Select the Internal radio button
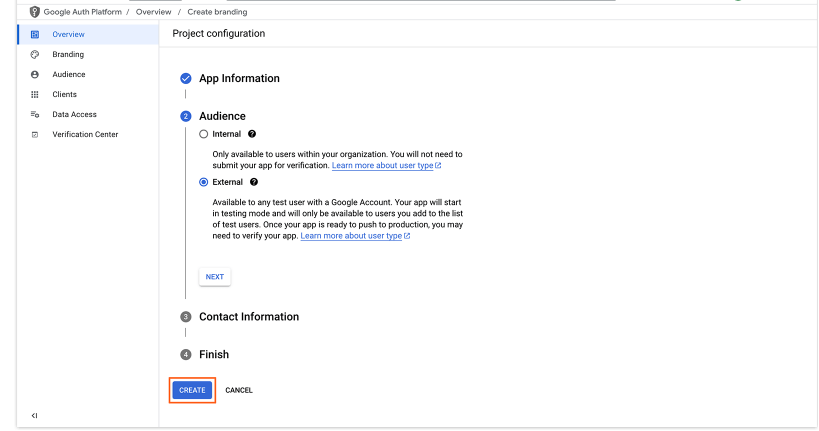Image resolution: width=819 pixels, height=431 pixels. tap(204, 134)
